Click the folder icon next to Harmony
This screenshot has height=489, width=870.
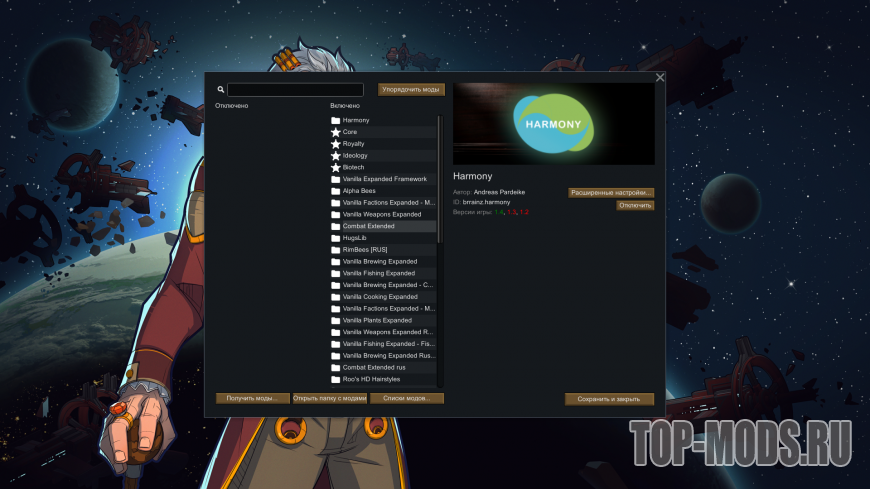pyautogui.click(x=336, y=120)
